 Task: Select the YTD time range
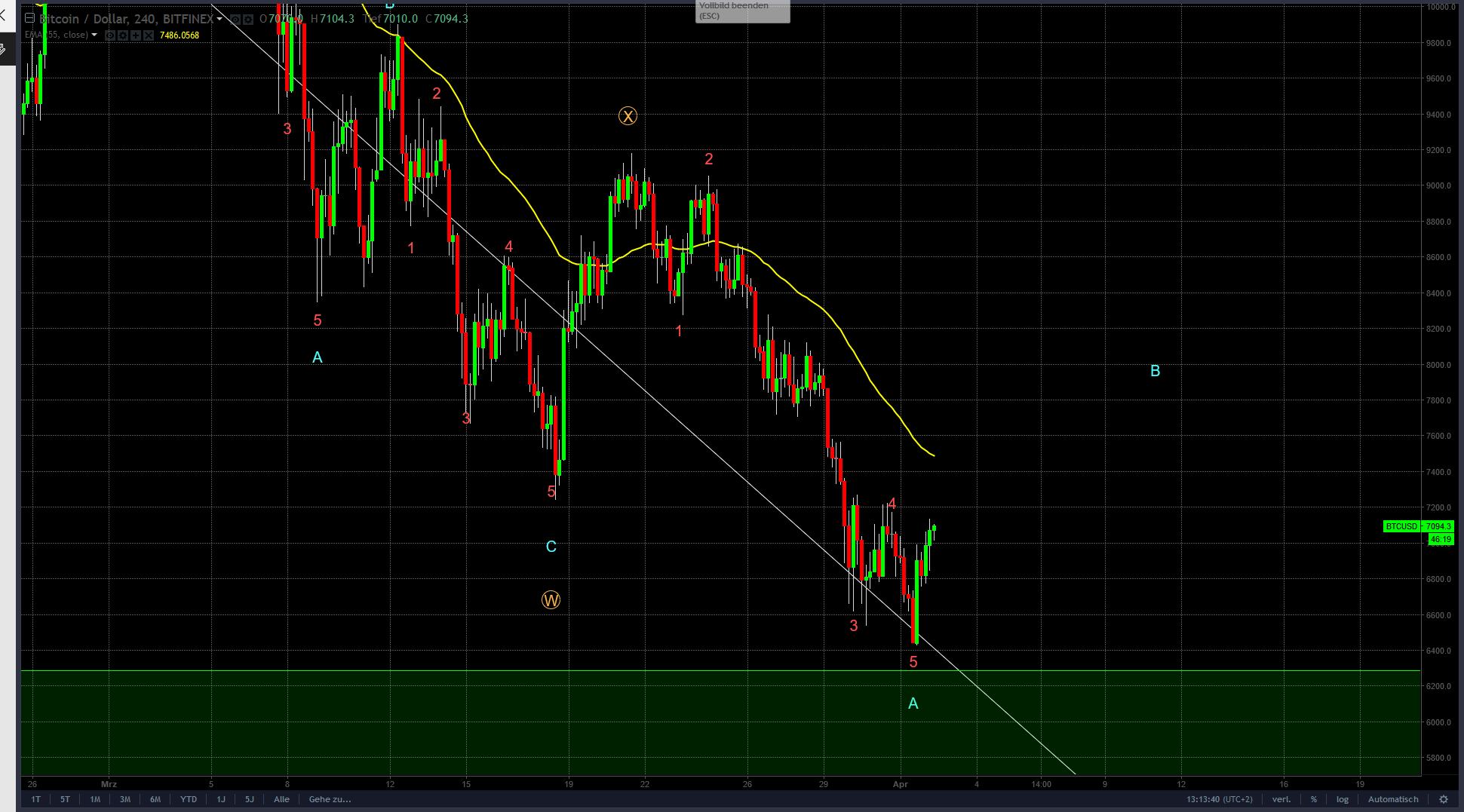[189, 799]
